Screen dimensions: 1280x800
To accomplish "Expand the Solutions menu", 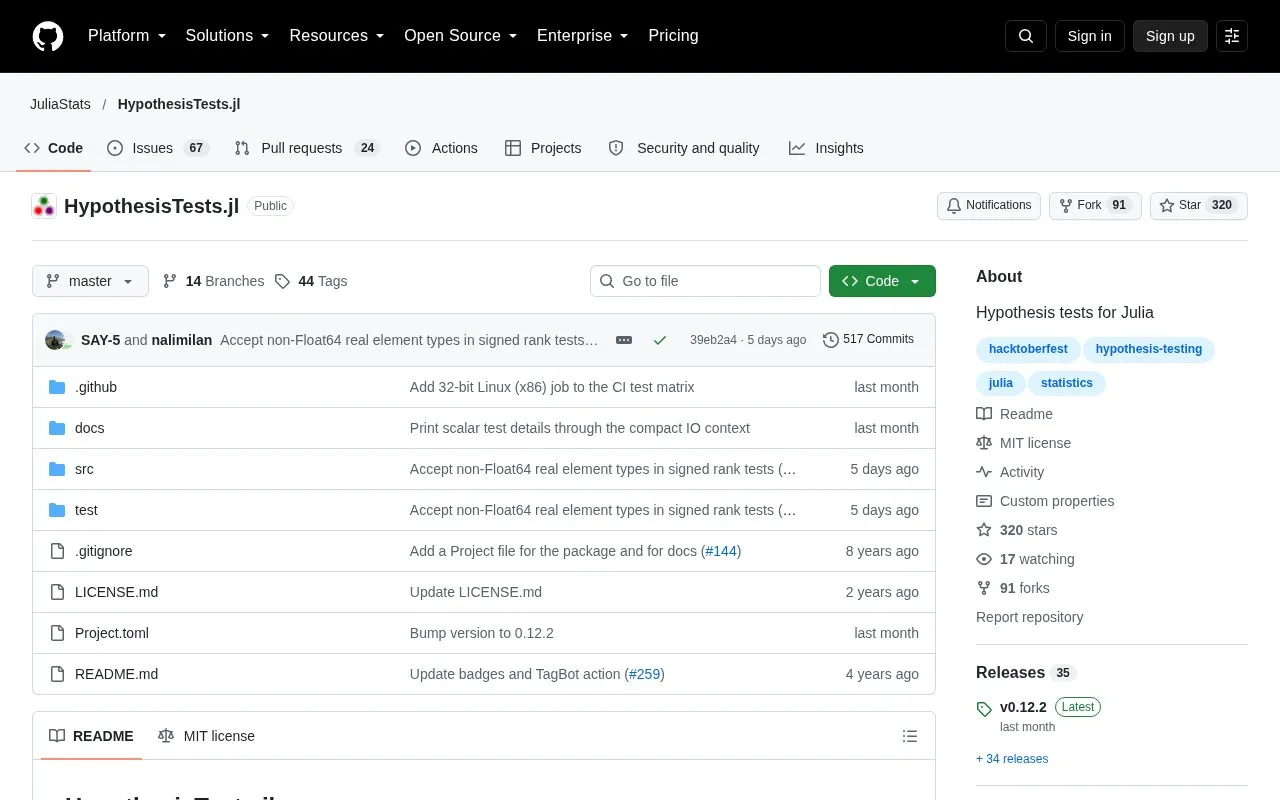I will click(228, 36).
